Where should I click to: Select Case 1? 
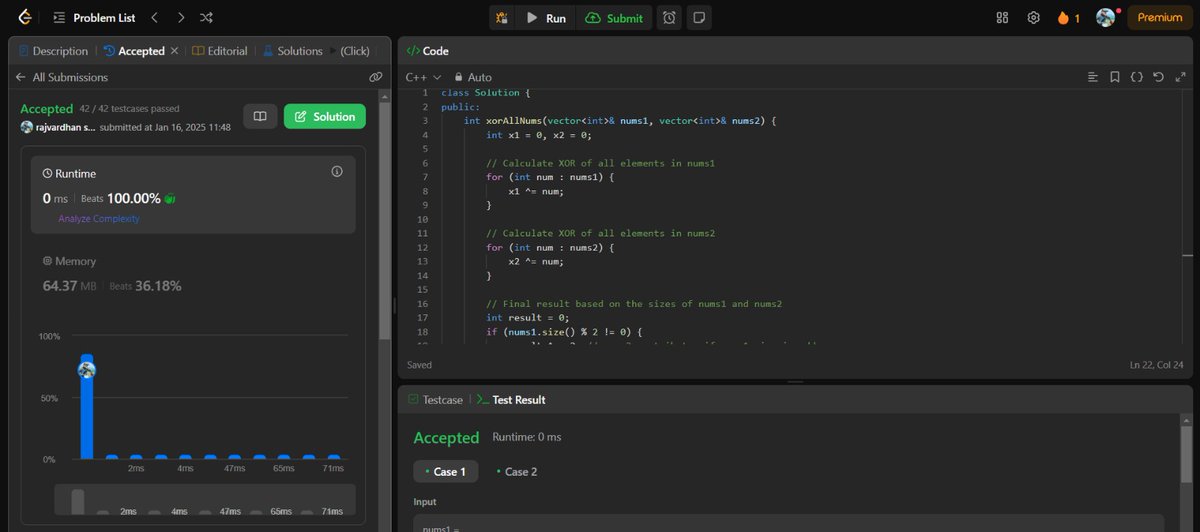(445, 471)
